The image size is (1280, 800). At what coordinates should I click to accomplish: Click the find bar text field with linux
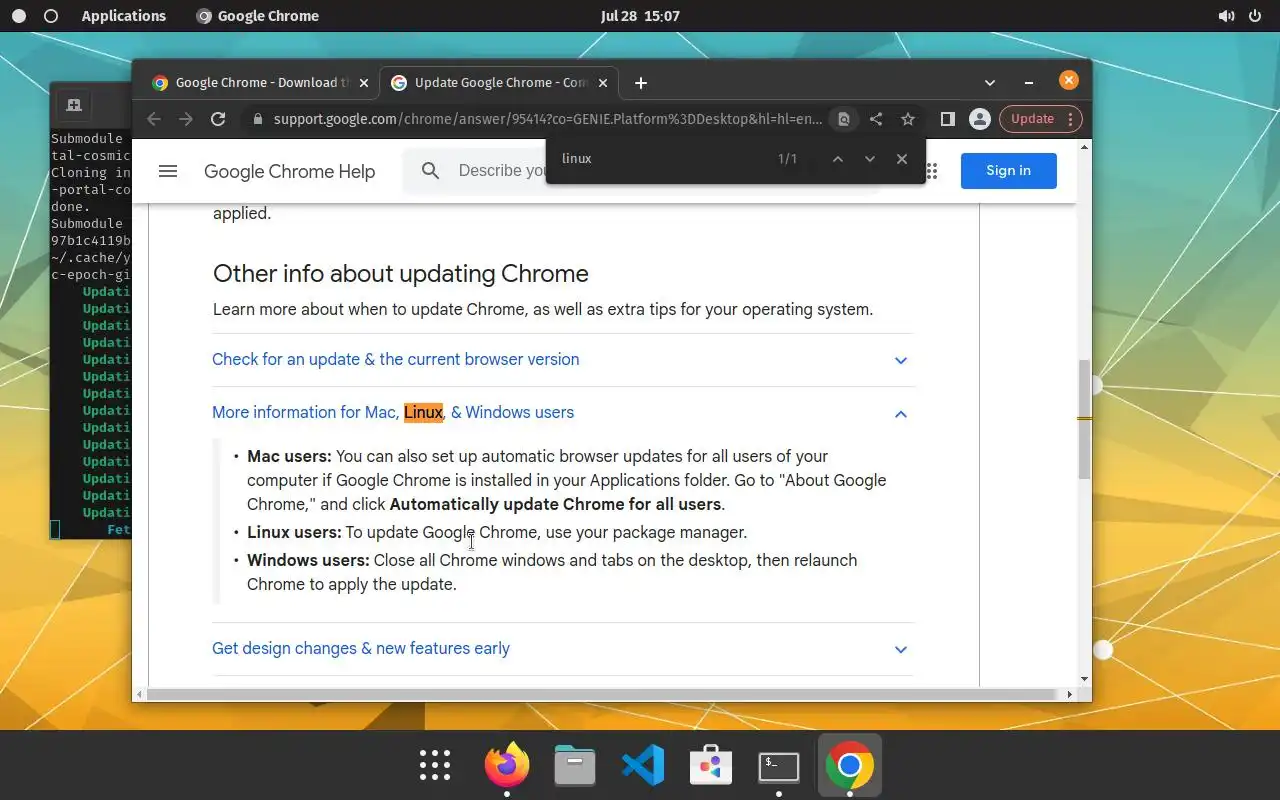pos(660,159)
